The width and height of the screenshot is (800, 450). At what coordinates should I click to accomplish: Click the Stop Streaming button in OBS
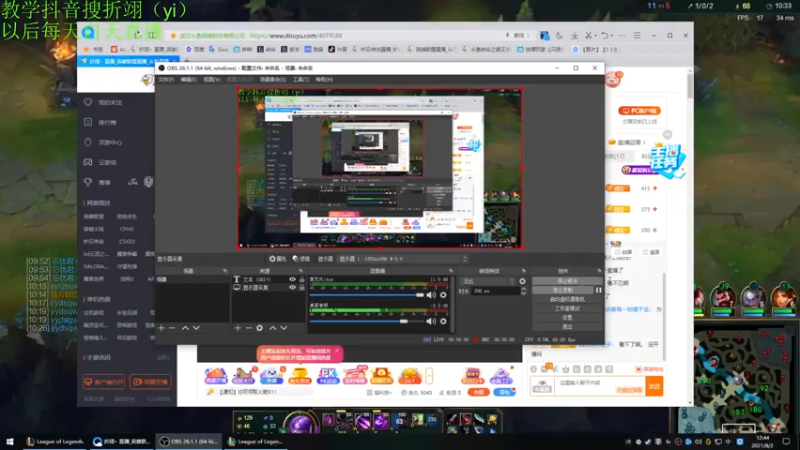[x=567, y=281]
